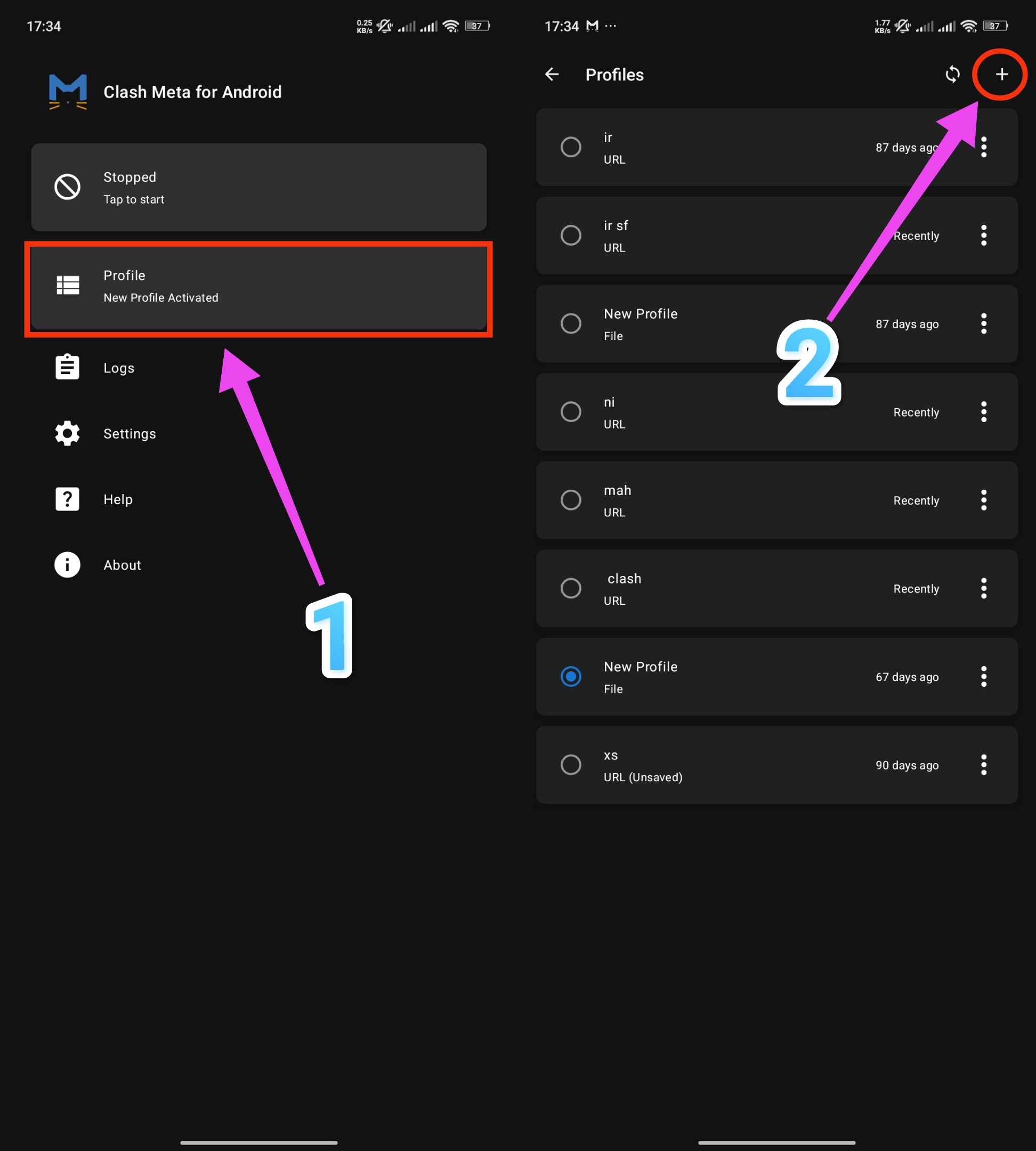Tap 'Stopped Tap to start' button

pyautogui.click(x=258, y=187)
